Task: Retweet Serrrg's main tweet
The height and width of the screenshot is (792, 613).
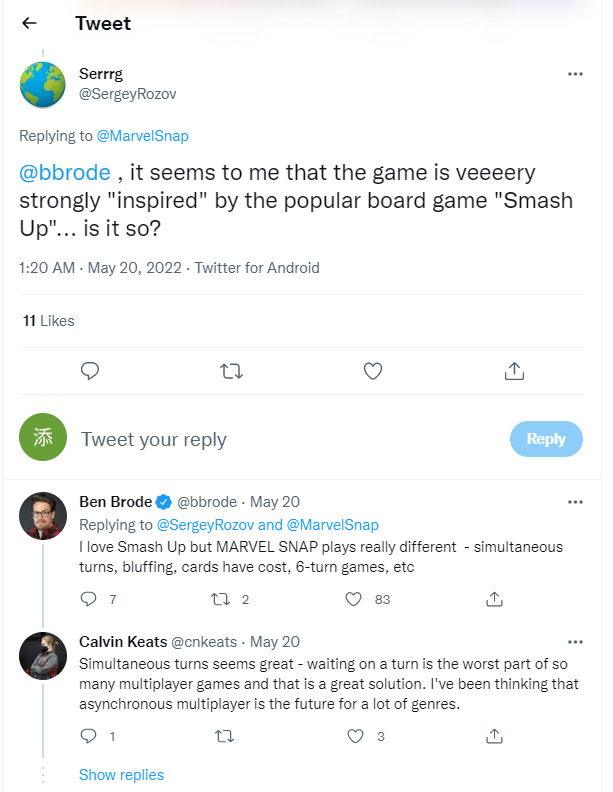Action: pyautogui.click(x=231, y=371)
